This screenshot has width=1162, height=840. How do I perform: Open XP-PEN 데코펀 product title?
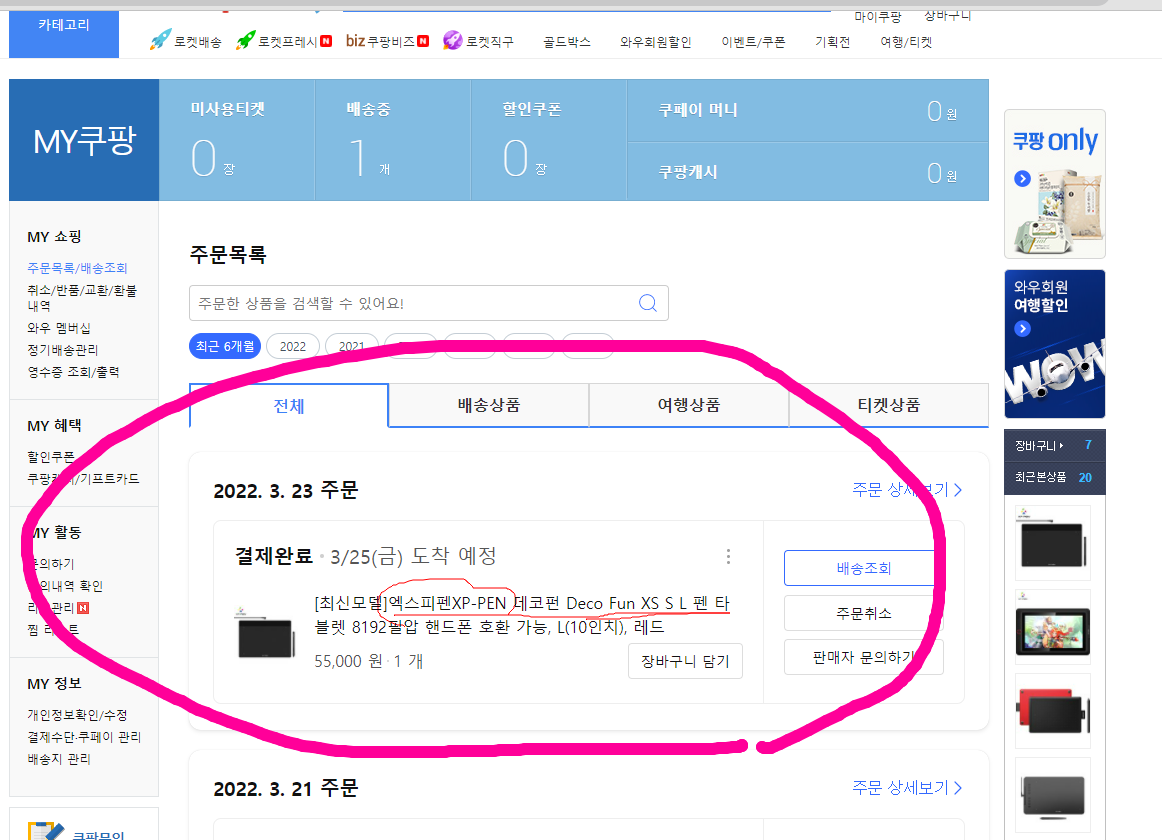tap(522, 615)
